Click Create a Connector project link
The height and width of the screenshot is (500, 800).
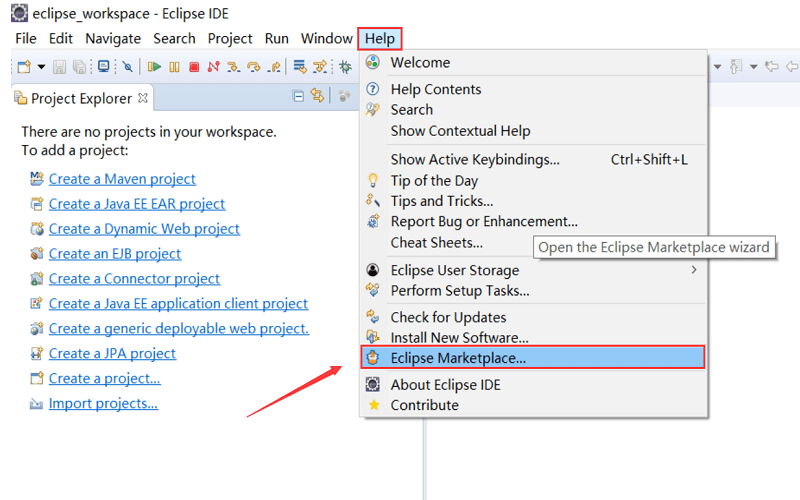[x=134, y=279]
